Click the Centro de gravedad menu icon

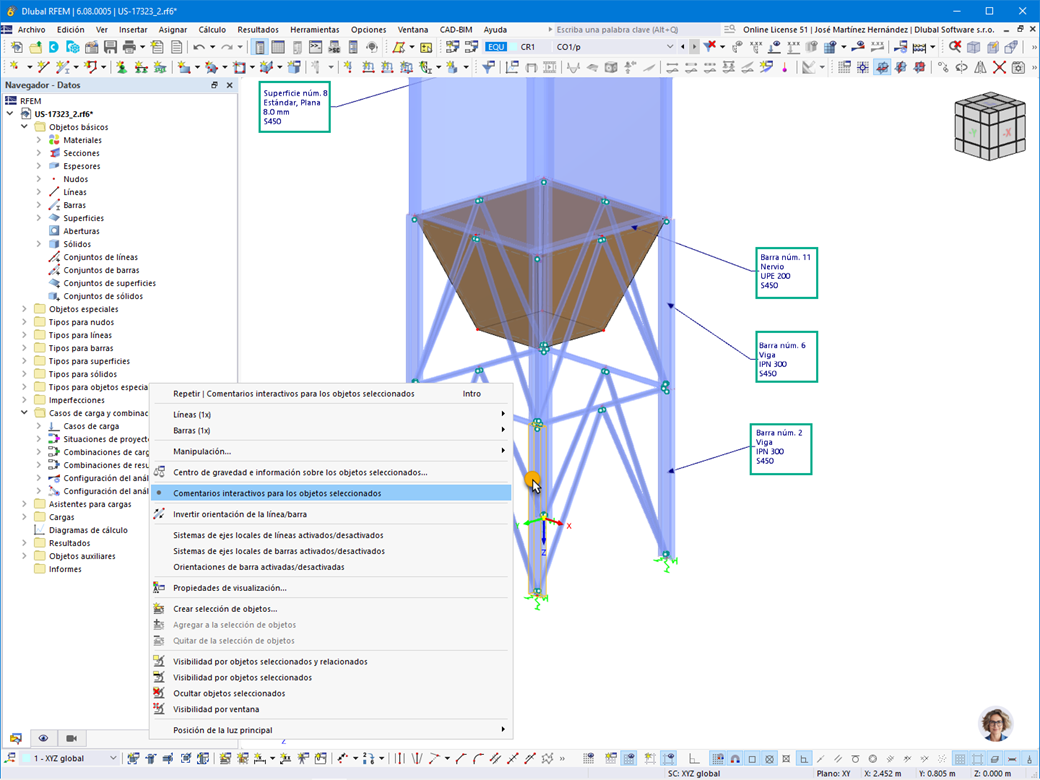point(159,472)
